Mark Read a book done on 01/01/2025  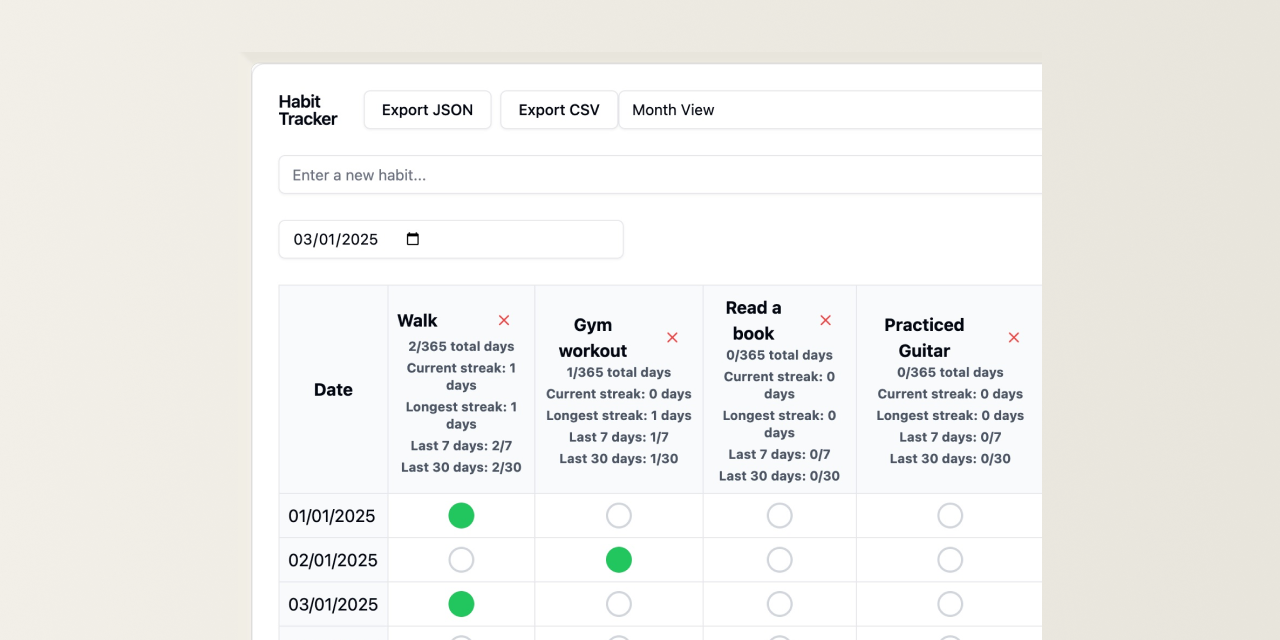(779, 516)
